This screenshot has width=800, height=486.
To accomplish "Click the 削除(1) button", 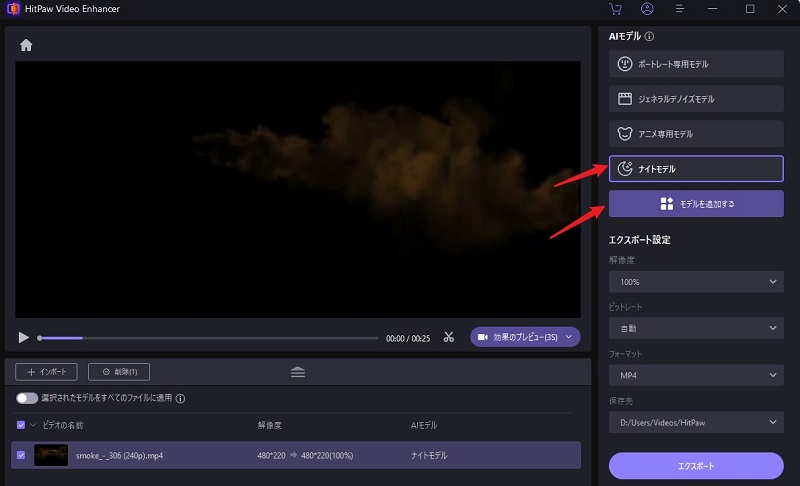I will [119, 372].
